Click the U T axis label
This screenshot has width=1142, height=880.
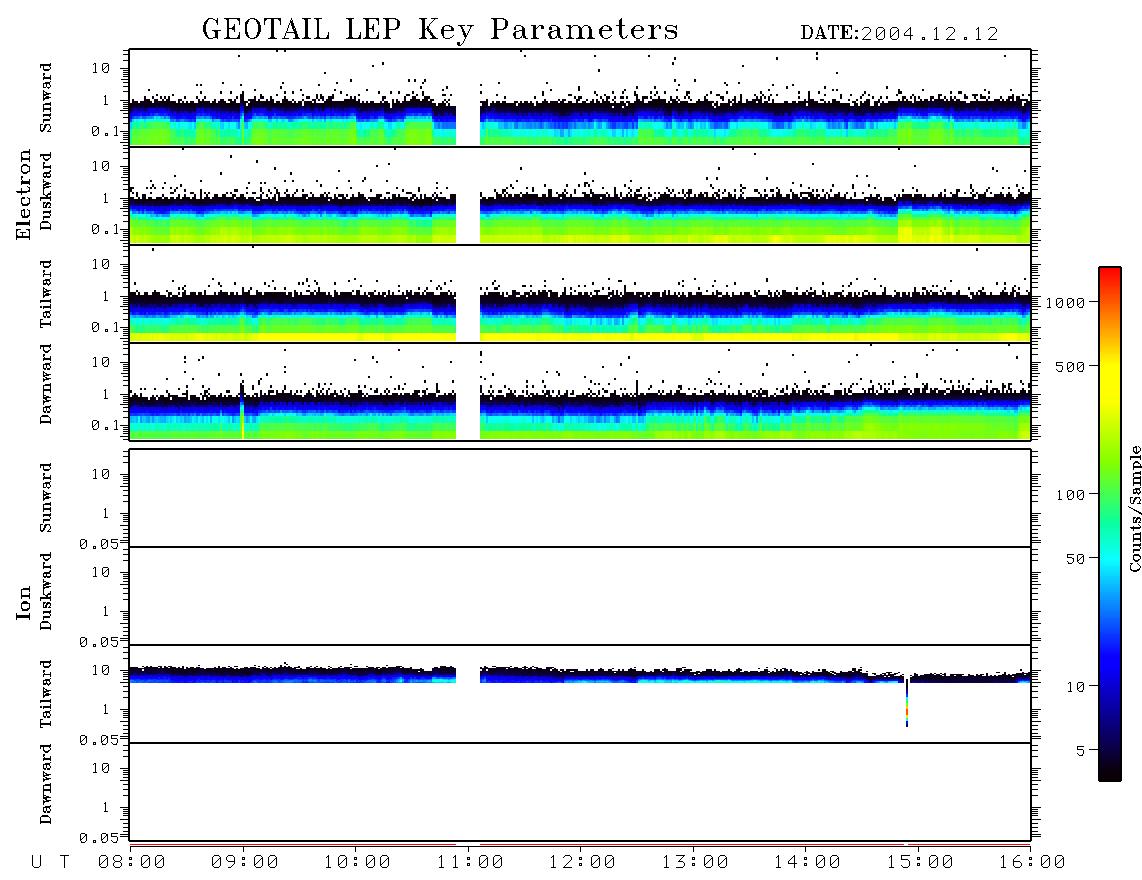(50, 863)
